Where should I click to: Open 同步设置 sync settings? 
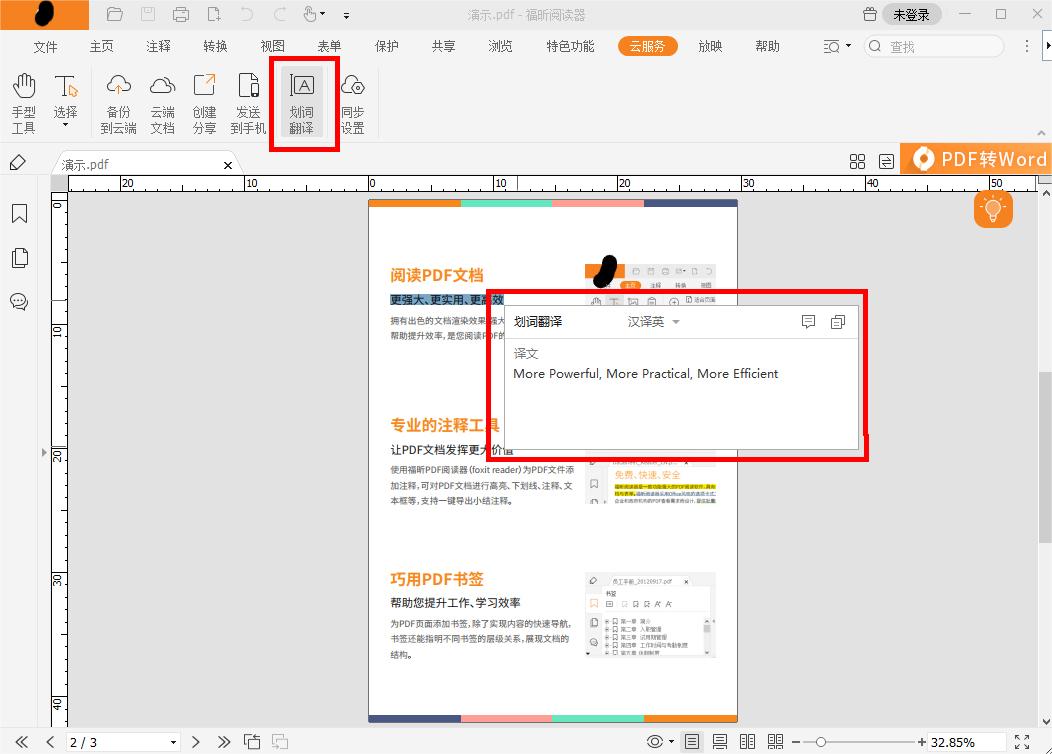point(353,100)
